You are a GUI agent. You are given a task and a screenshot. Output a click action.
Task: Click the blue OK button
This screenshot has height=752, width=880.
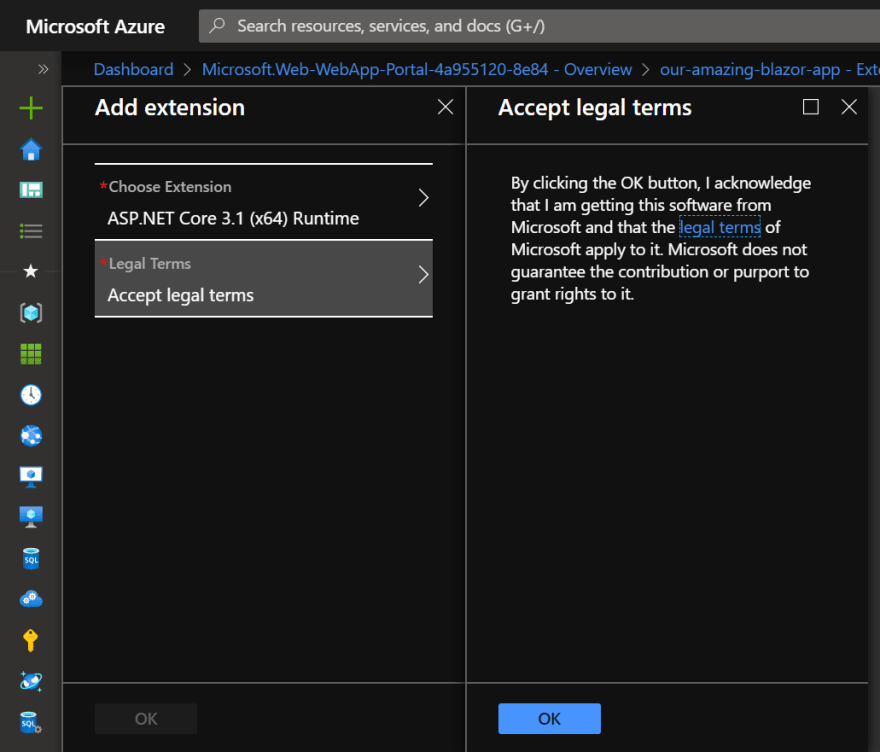point(549,718)
